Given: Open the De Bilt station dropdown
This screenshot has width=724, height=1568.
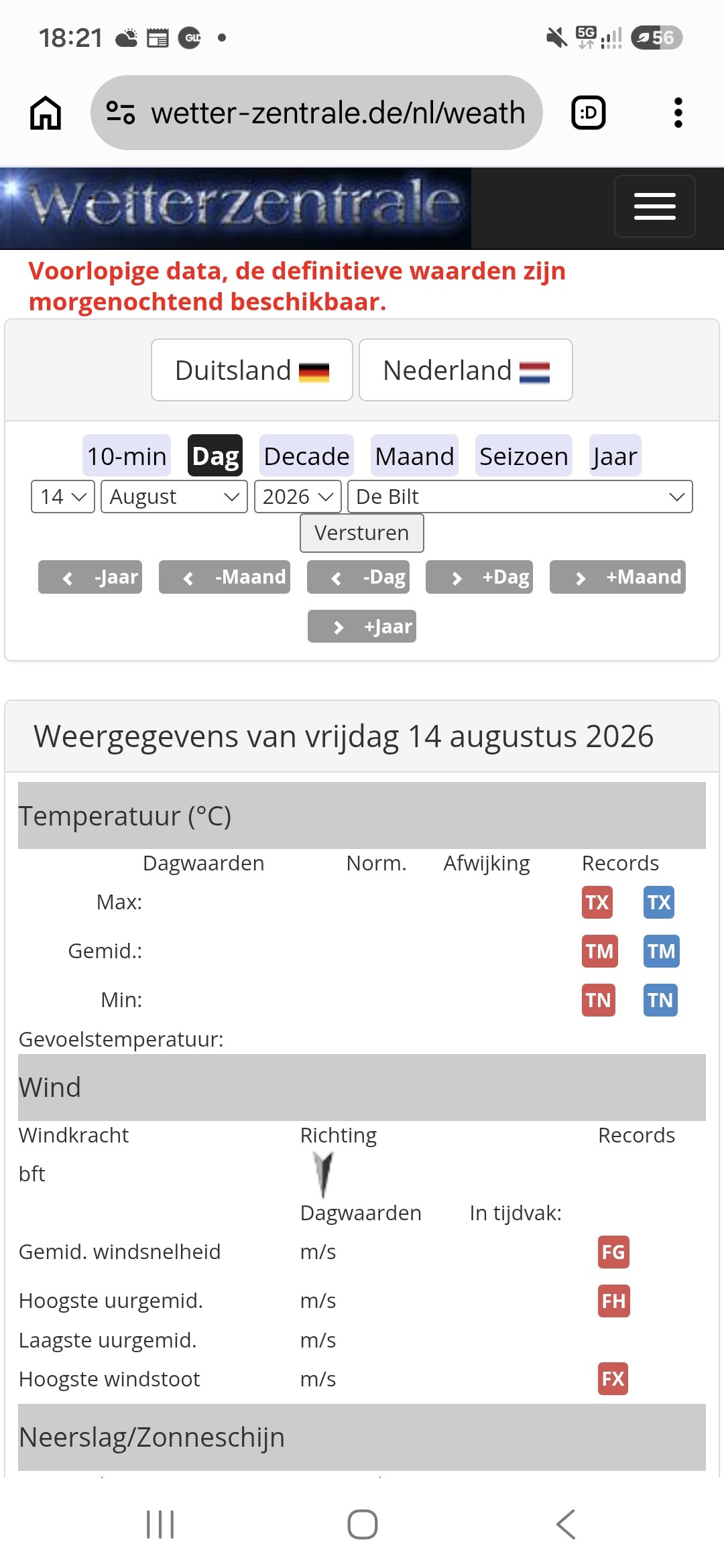Looking at the screenshot, I should click(x=520, y=497).
